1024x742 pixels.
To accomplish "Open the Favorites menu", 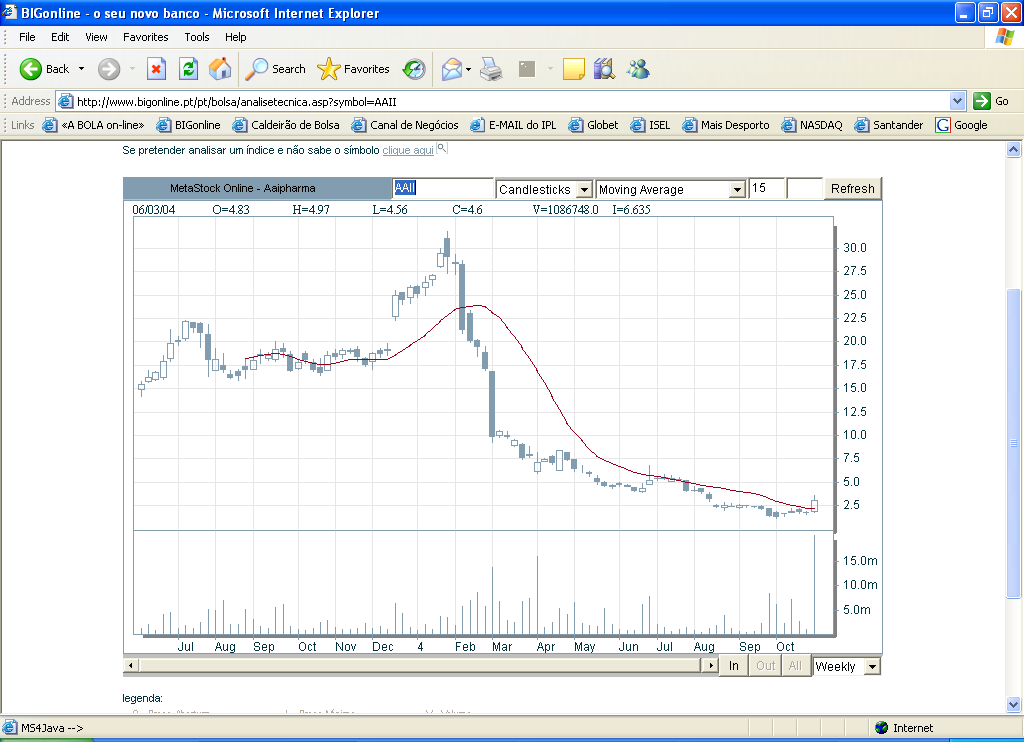I will pos(145,37).
